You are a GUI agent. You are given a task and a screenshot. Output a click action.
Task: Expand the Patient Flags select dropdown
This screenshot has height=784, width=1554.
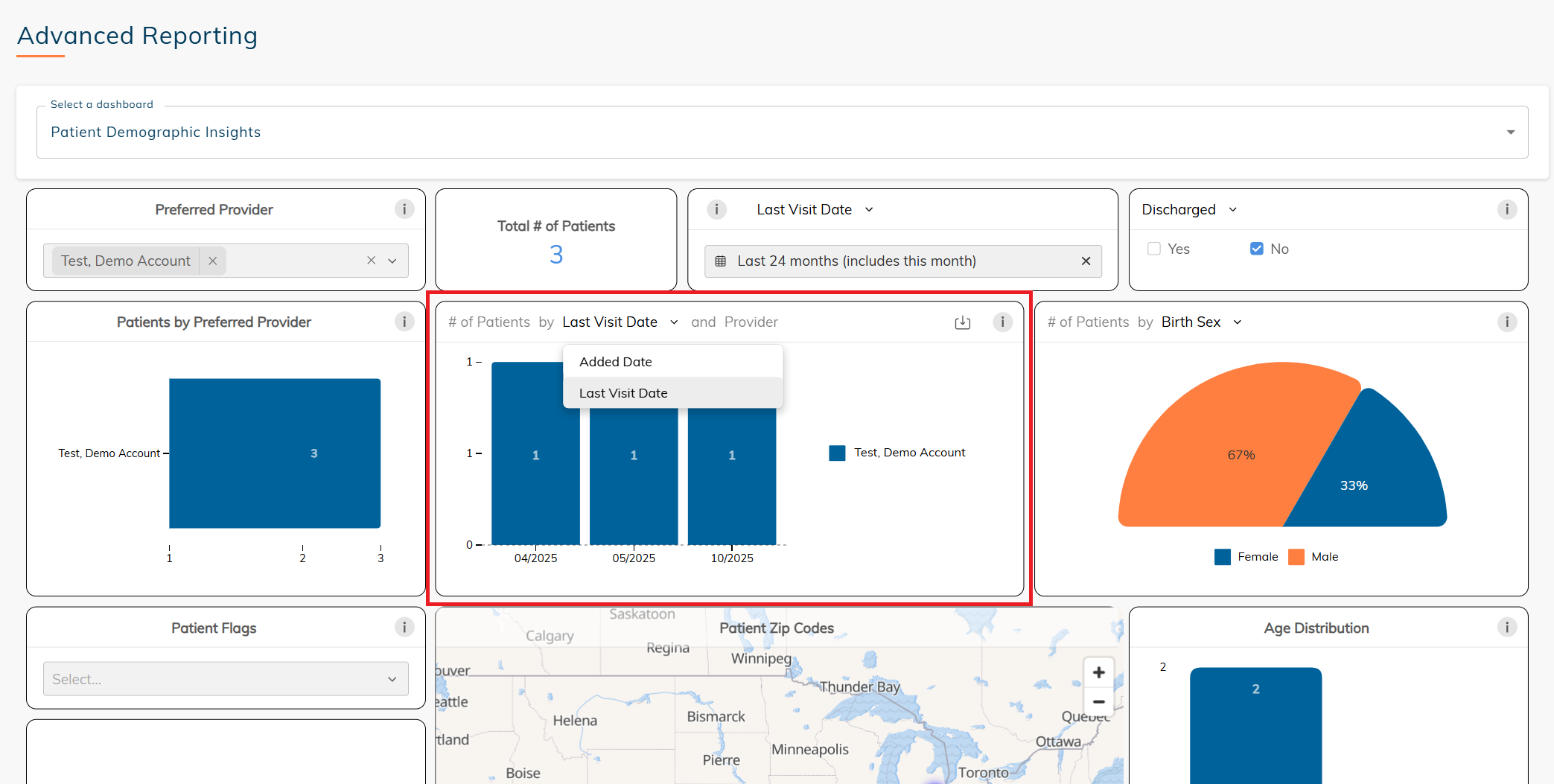pos(225,679)
